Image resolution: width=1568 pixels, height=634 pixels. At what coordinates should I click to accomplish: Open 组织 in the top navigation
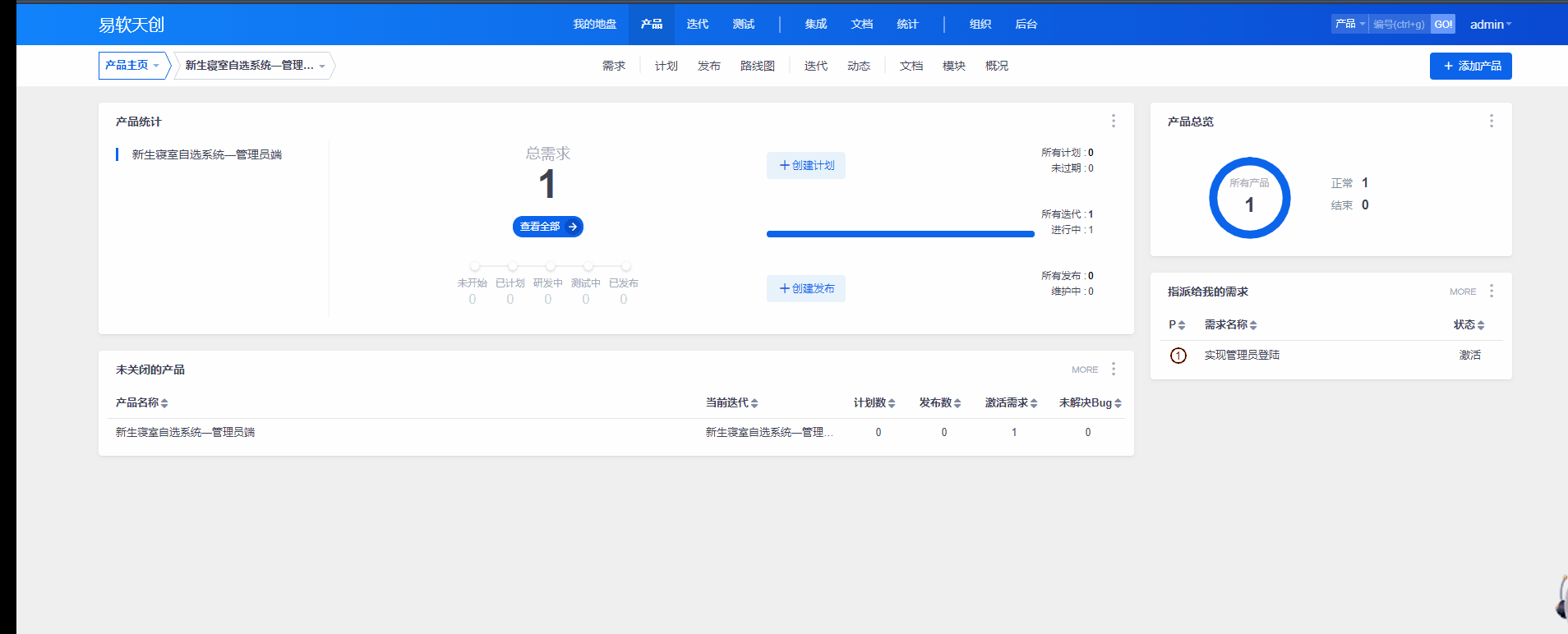(x=980, y=25)
